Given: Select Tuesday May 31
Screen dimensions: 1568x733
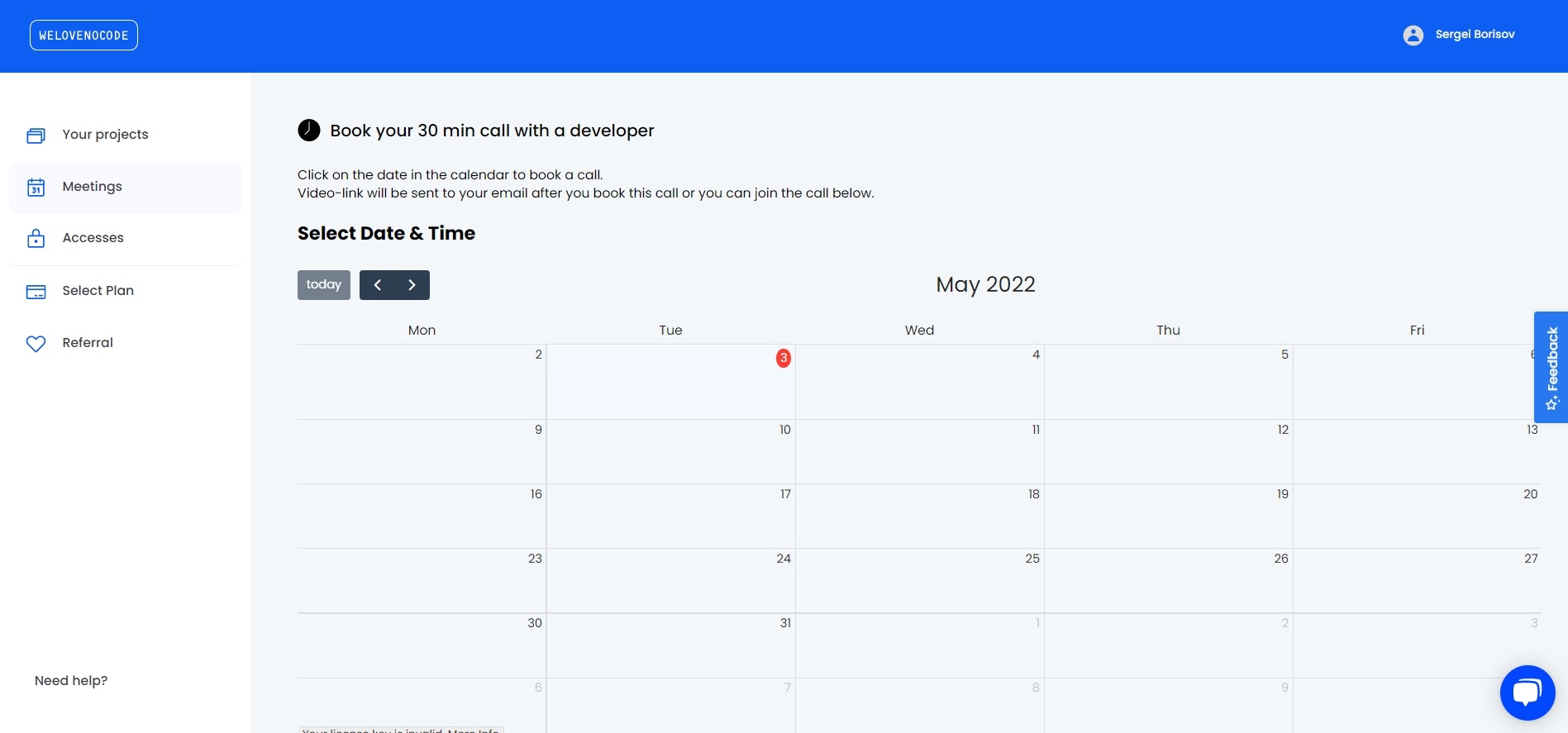Looking at the screenshot, I should [x=671, y=645].
